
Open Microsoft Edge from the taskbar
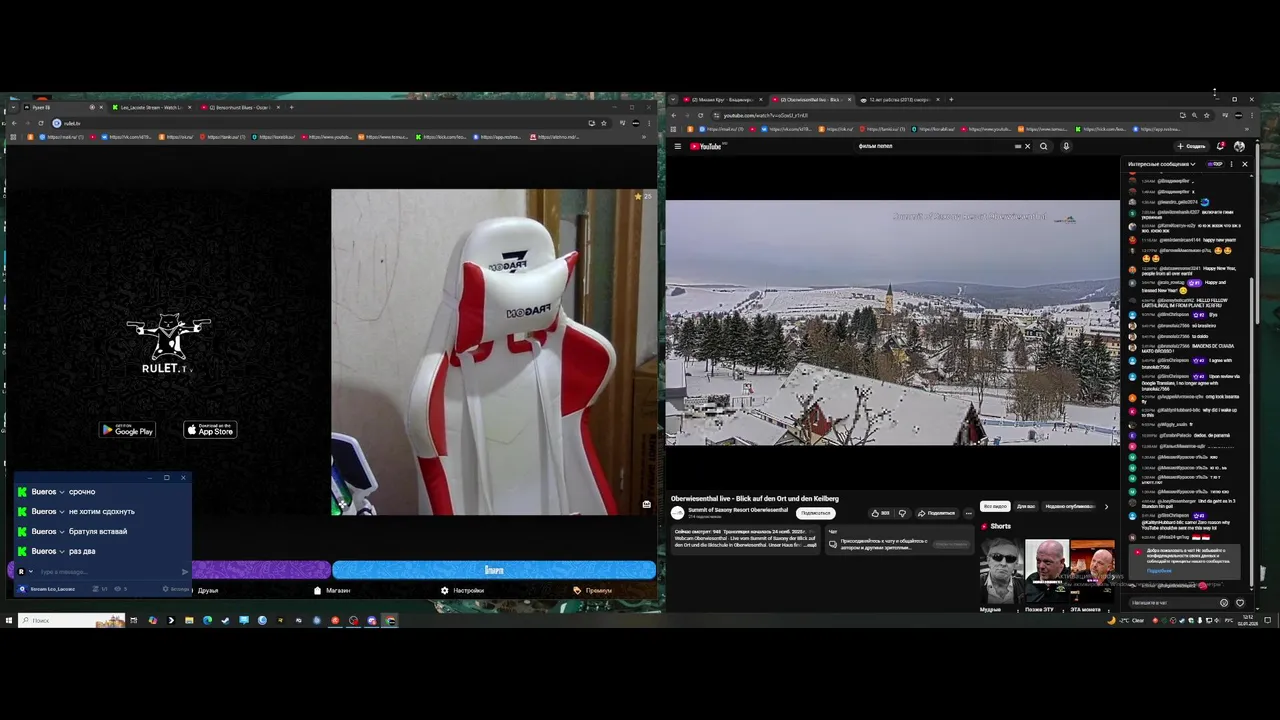pyautogui.click(x=207, y=620)
